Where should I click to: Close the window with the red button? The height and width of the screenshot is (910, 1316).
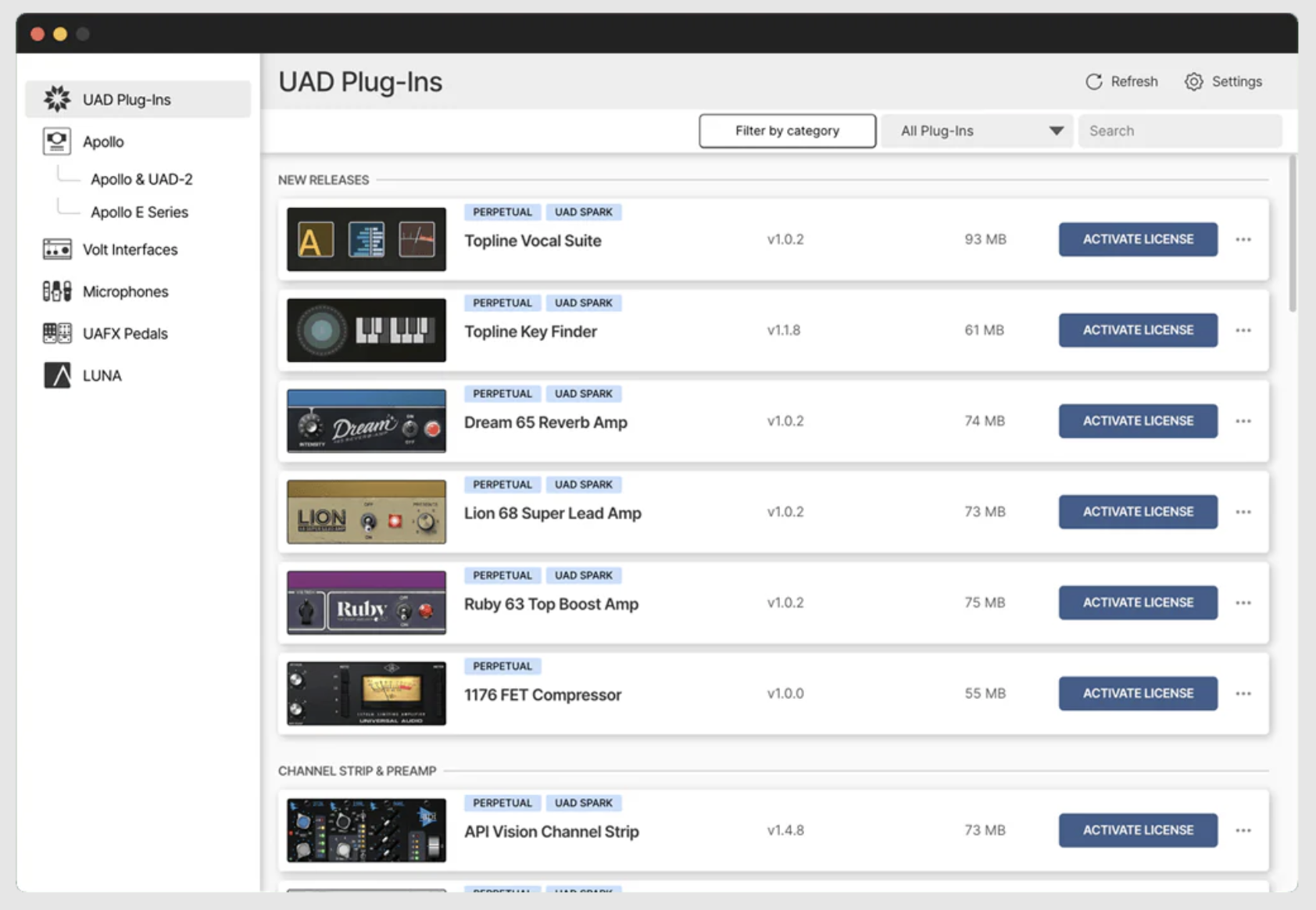pyautogui.click(x=38, y=34)
